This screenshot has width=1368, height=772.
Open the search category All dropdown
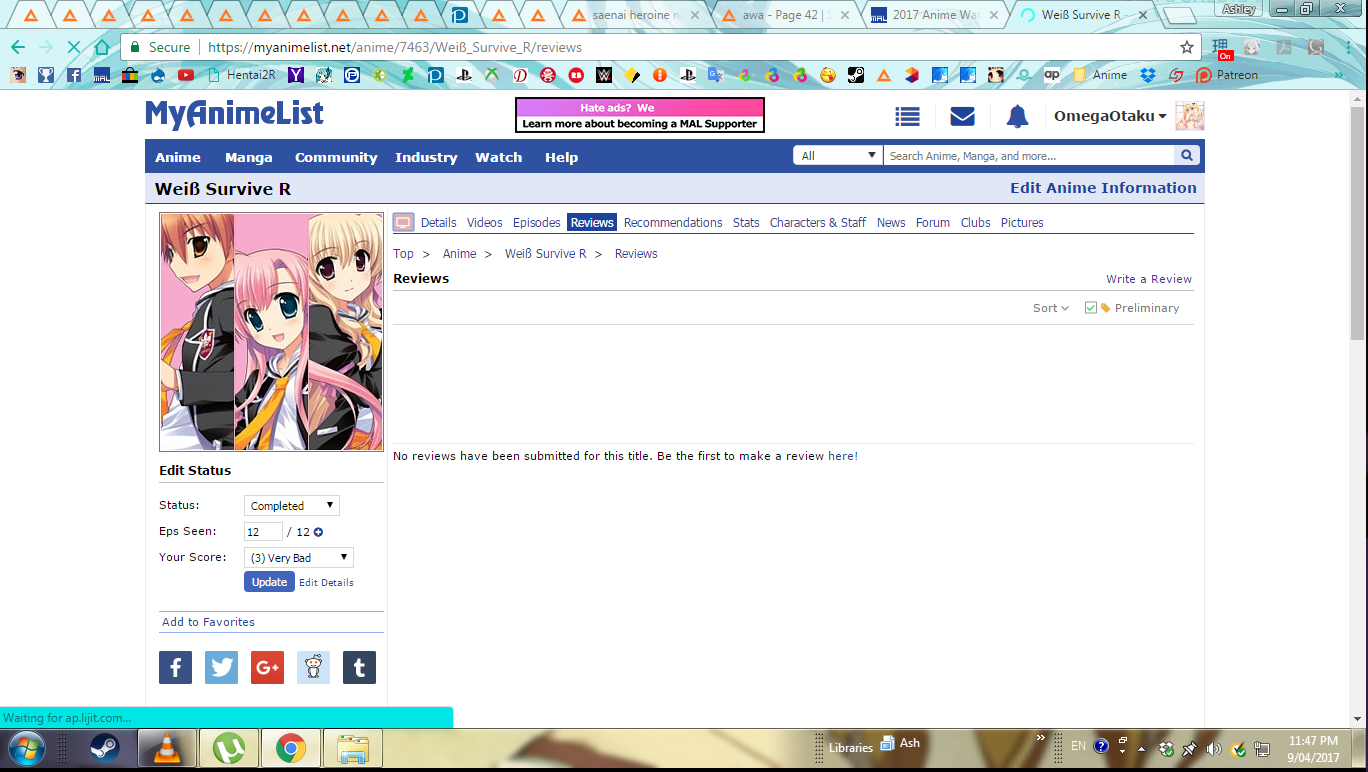click(x=838, y=155)
